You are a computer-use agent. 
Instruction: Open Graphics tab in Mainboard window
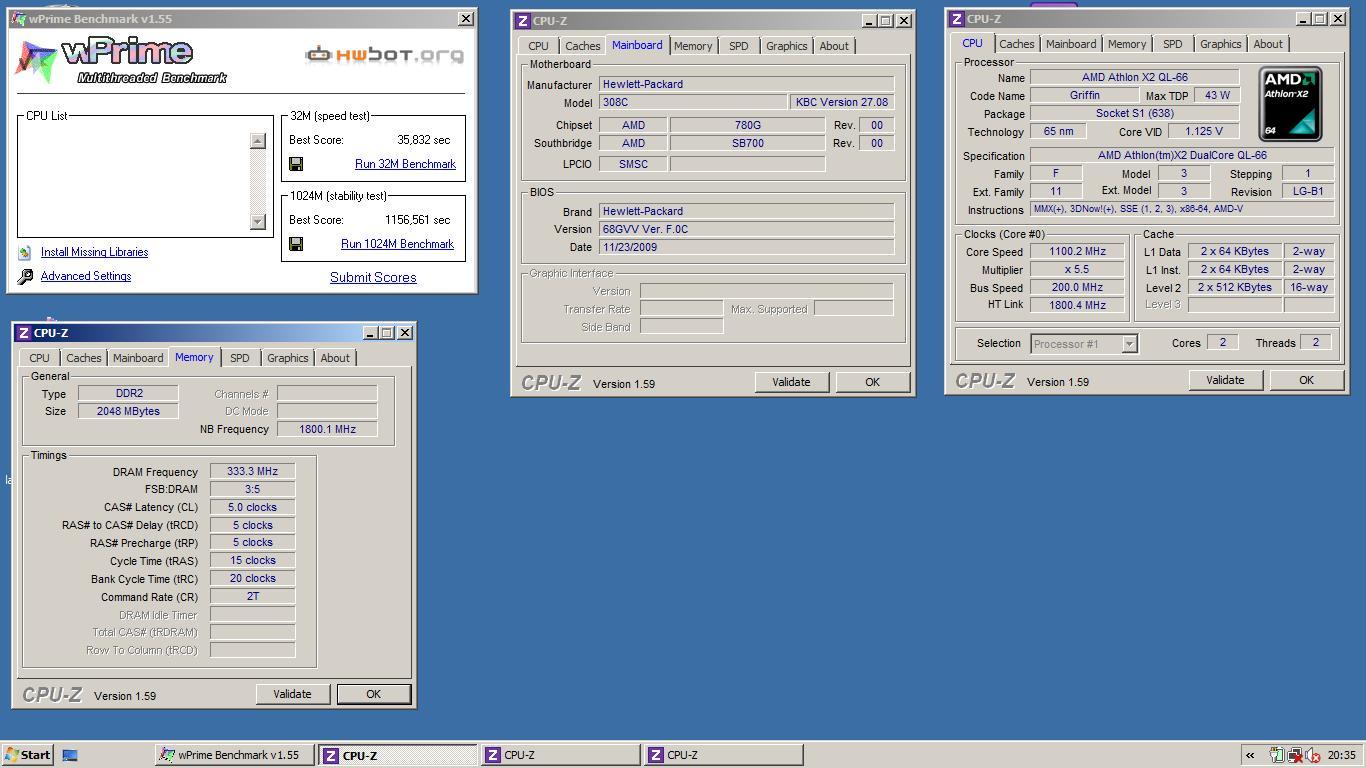787,46
